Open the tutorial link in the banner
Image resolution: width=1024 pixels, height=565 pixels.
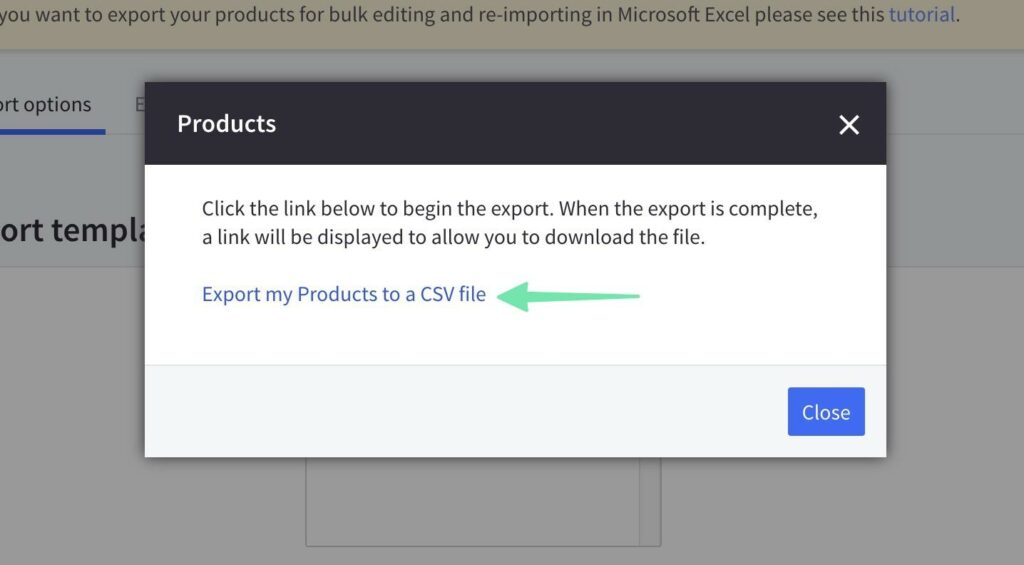921,15
